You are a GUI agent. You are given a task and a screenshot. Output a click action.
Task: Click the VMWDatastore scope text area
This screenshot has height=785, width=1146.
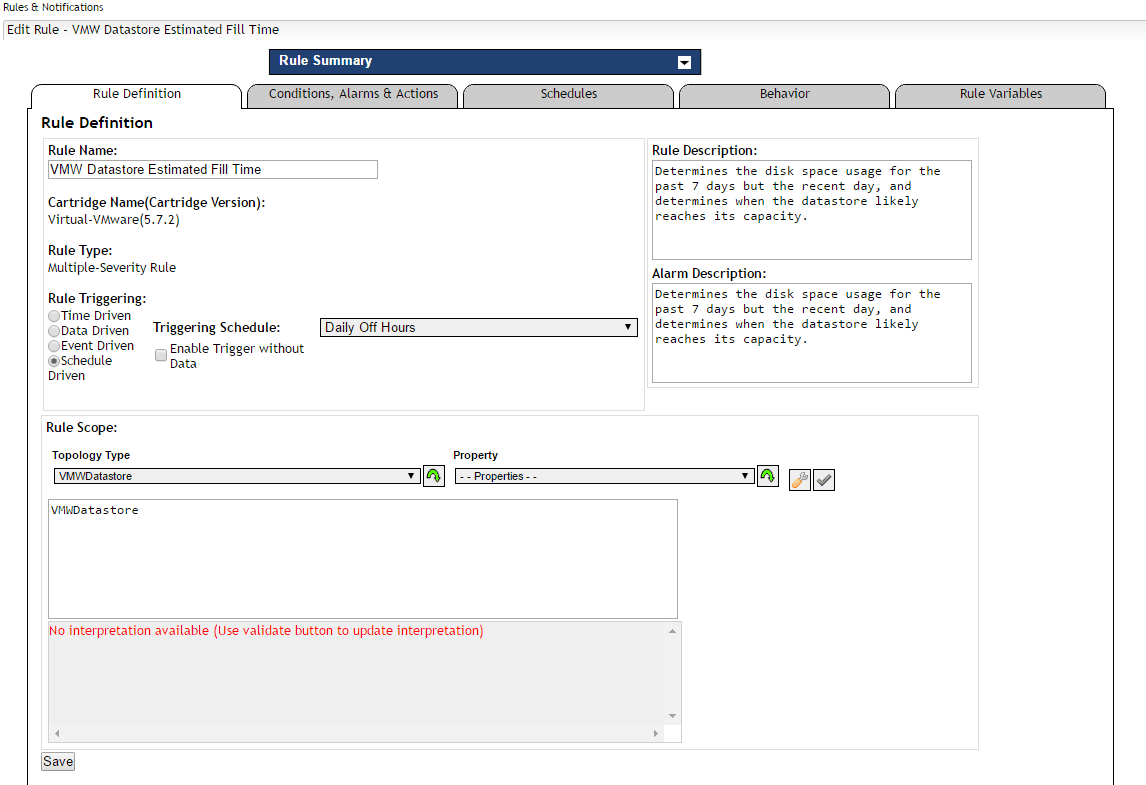pyautogui.click(x=363, y=559)
